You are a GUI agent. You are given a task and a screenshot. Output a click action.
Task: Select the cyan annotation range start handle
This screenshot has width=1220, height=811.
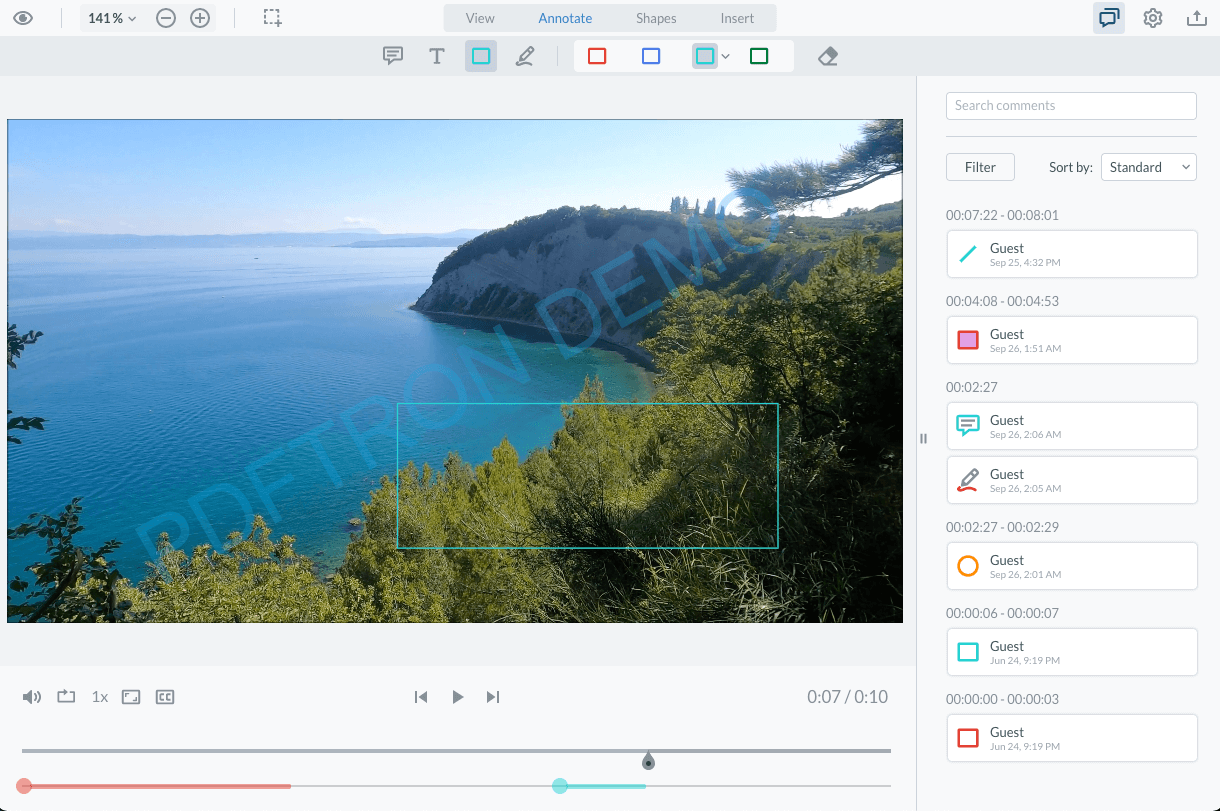click(560, 786)
